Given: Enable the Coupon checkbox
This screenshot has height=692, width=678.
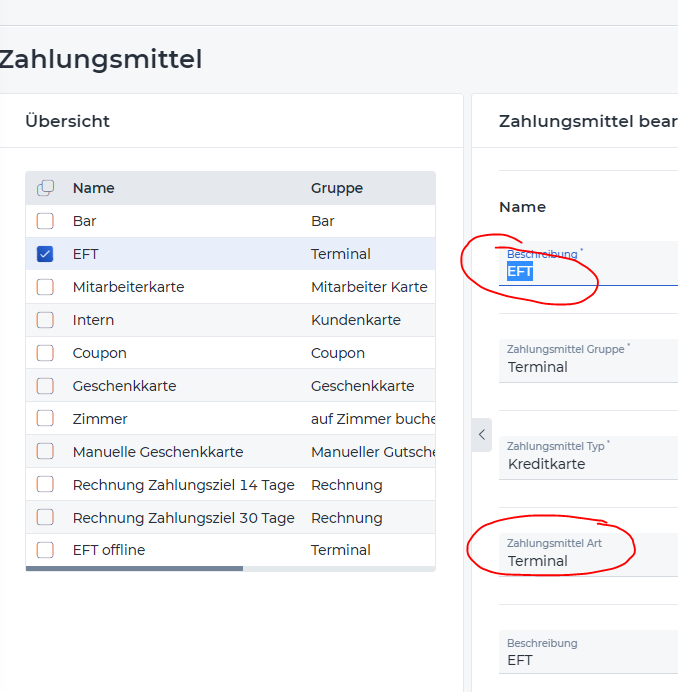Looking at the screenshot, I should pyautogui.click(x=45, y=353).
